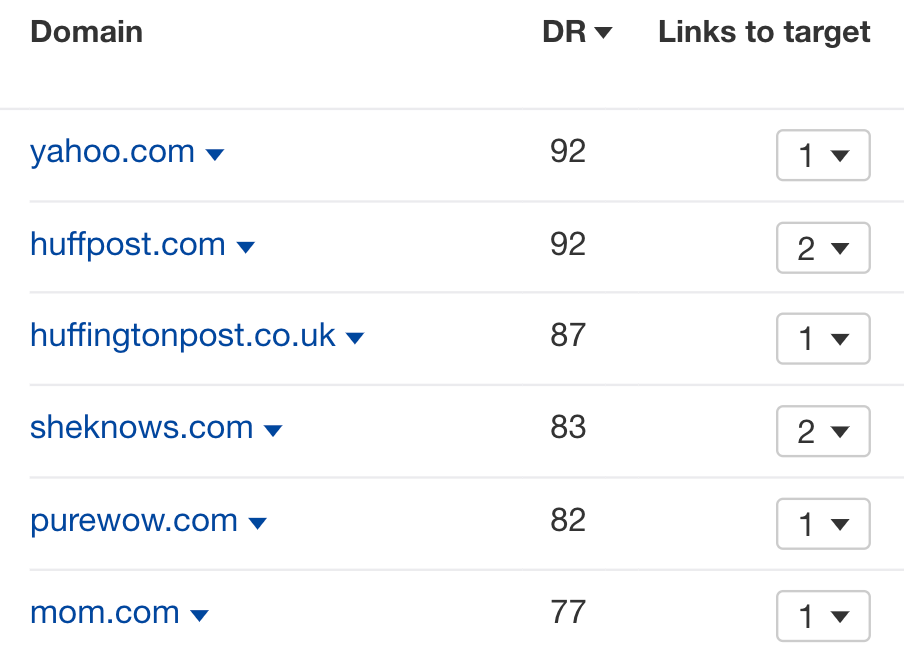Expand the arrow next to mom.com
904x654 pixels.
tap(199, 616)
